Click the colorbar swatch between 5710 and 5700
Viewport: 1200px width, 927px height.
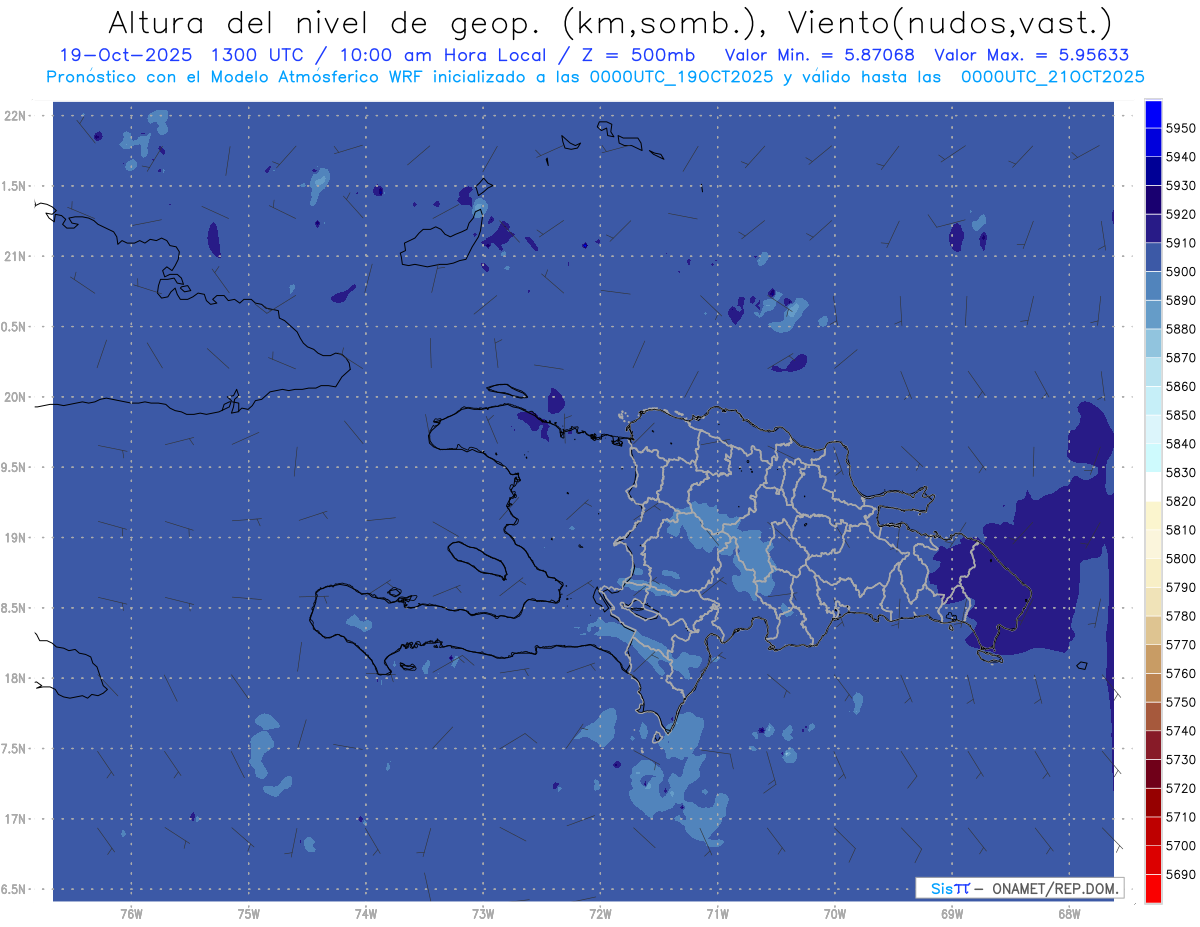tap(1153, 831)
